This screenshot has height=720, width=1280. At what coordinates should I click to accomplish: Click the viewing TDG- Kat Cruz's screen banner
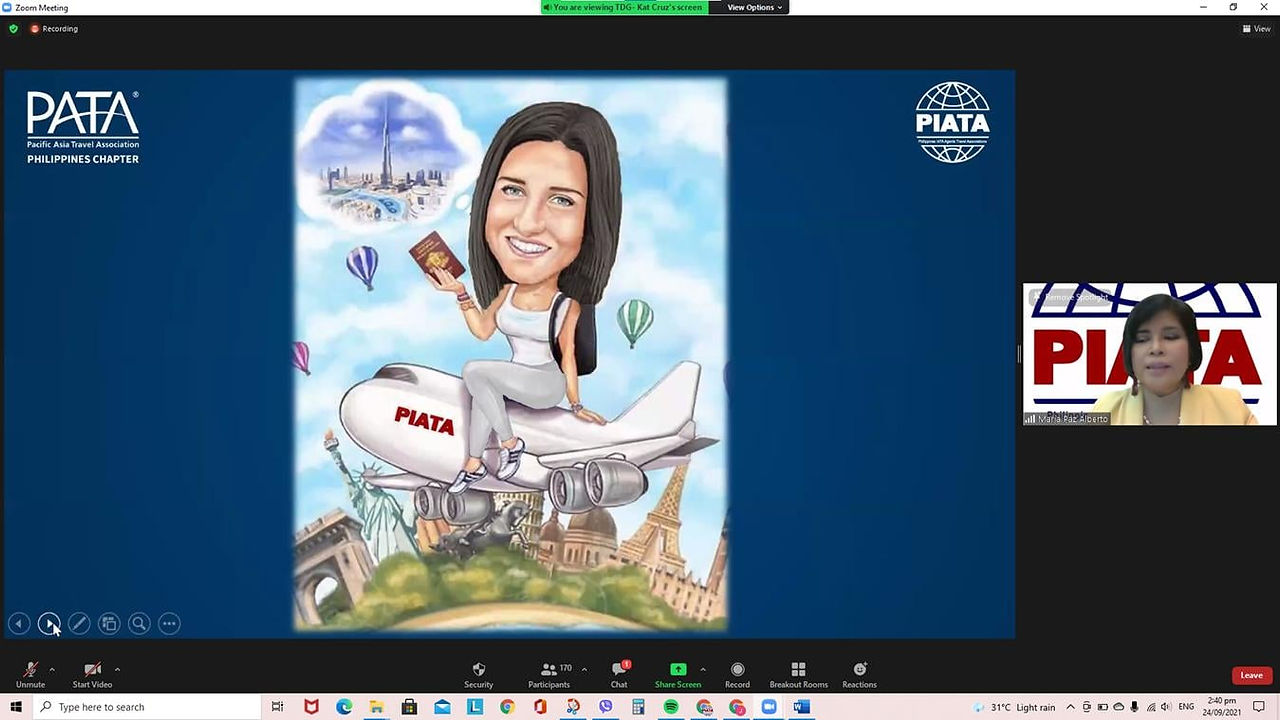point(625,7)
